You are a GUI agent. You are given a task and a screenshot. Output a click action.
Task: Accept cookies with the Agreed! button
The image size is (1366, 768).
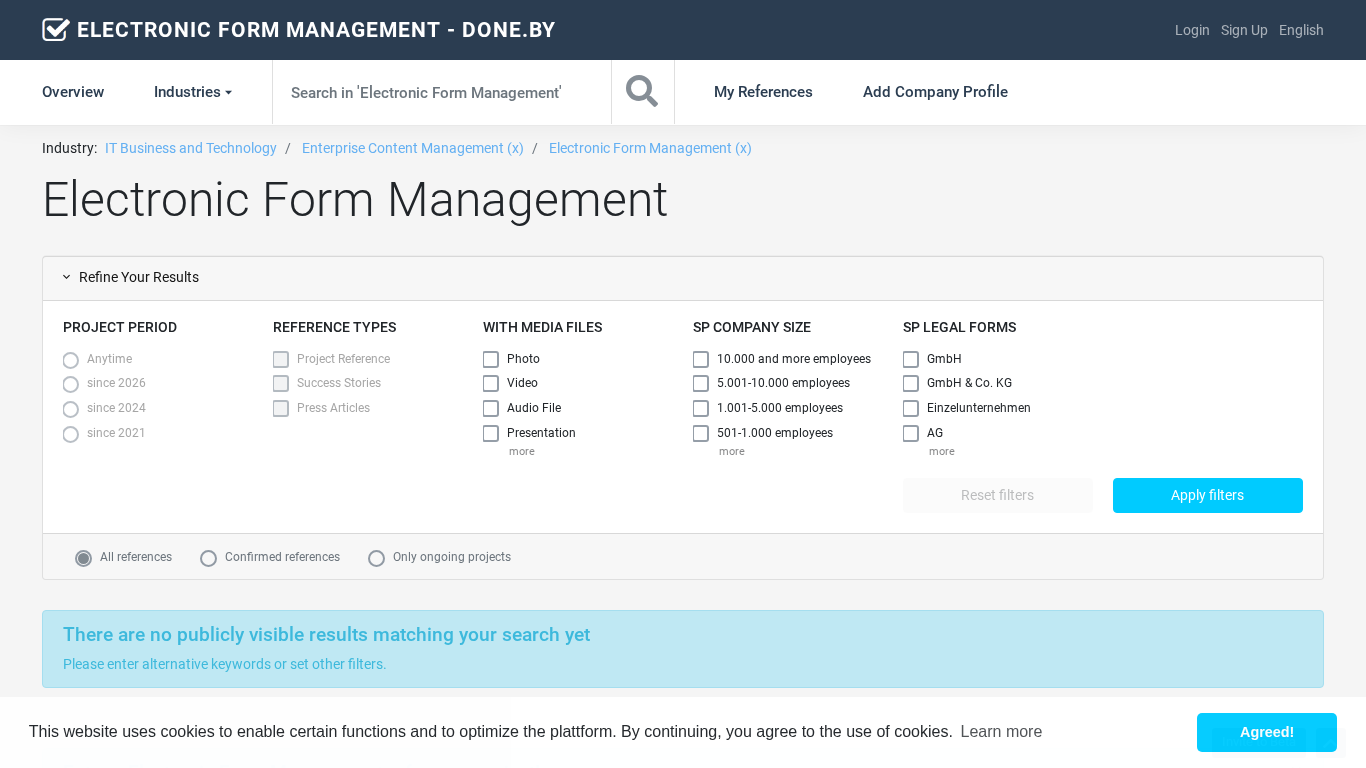click(1266, 732)
